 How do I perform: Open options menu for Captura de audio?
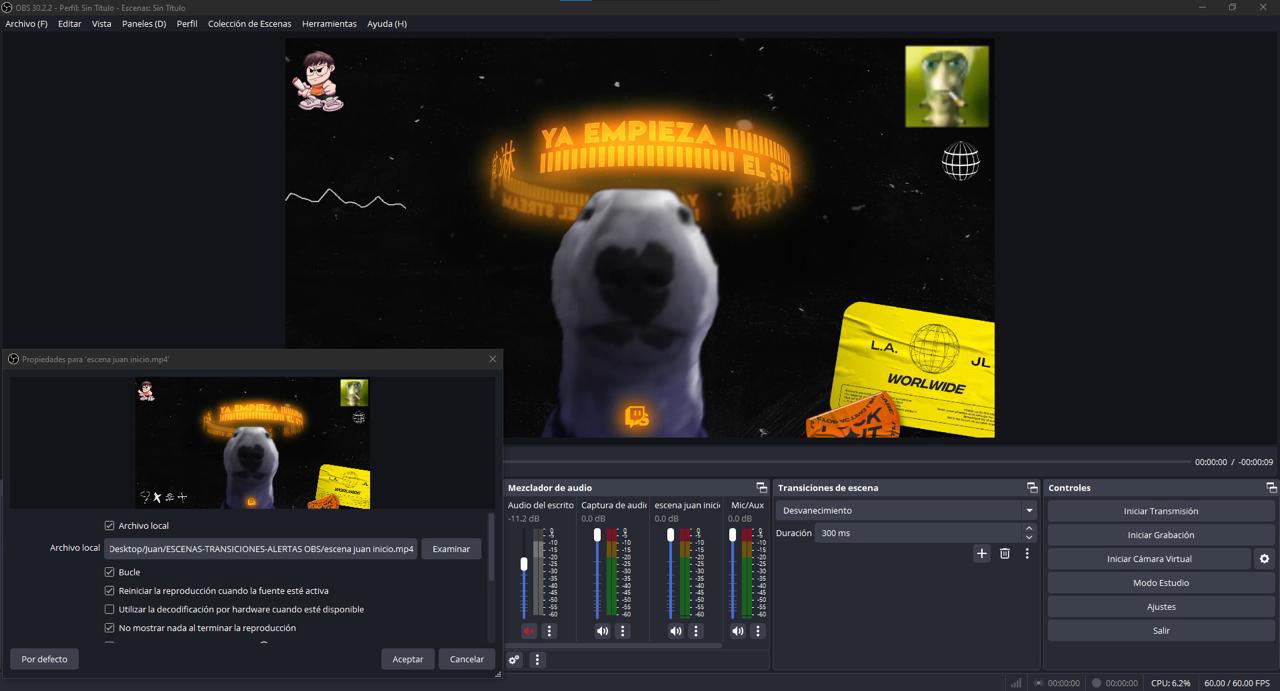tap(622, 631)
